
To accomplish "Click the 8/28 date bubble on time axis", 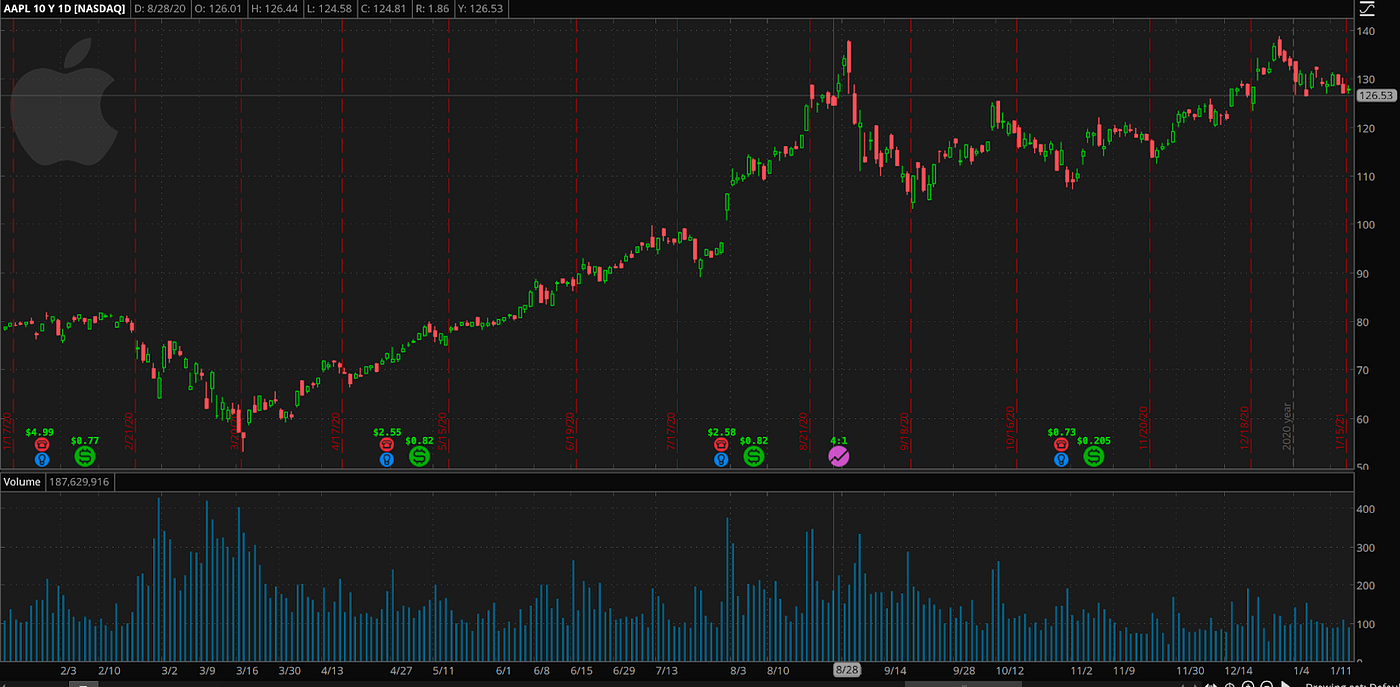I will [x=847, y=668].
